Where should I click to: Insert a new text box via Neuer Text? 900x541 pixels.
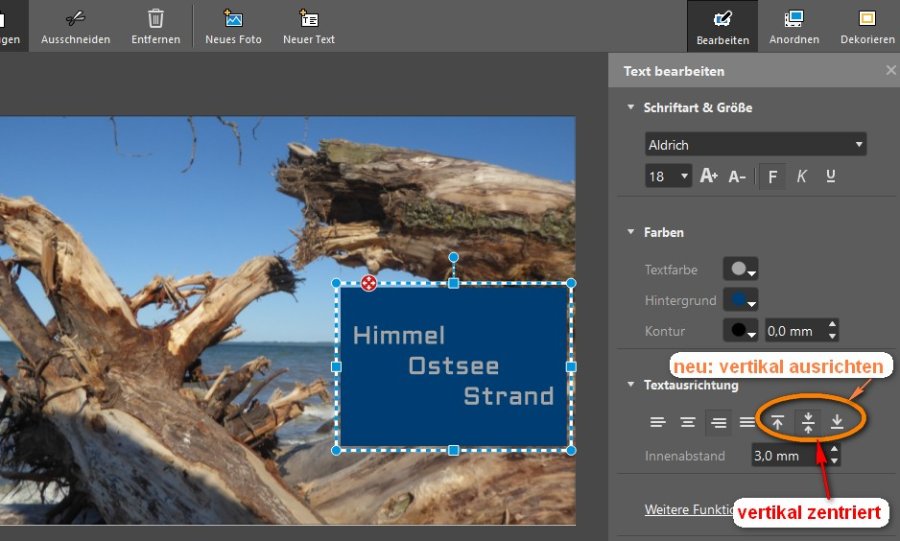[309, 18]
